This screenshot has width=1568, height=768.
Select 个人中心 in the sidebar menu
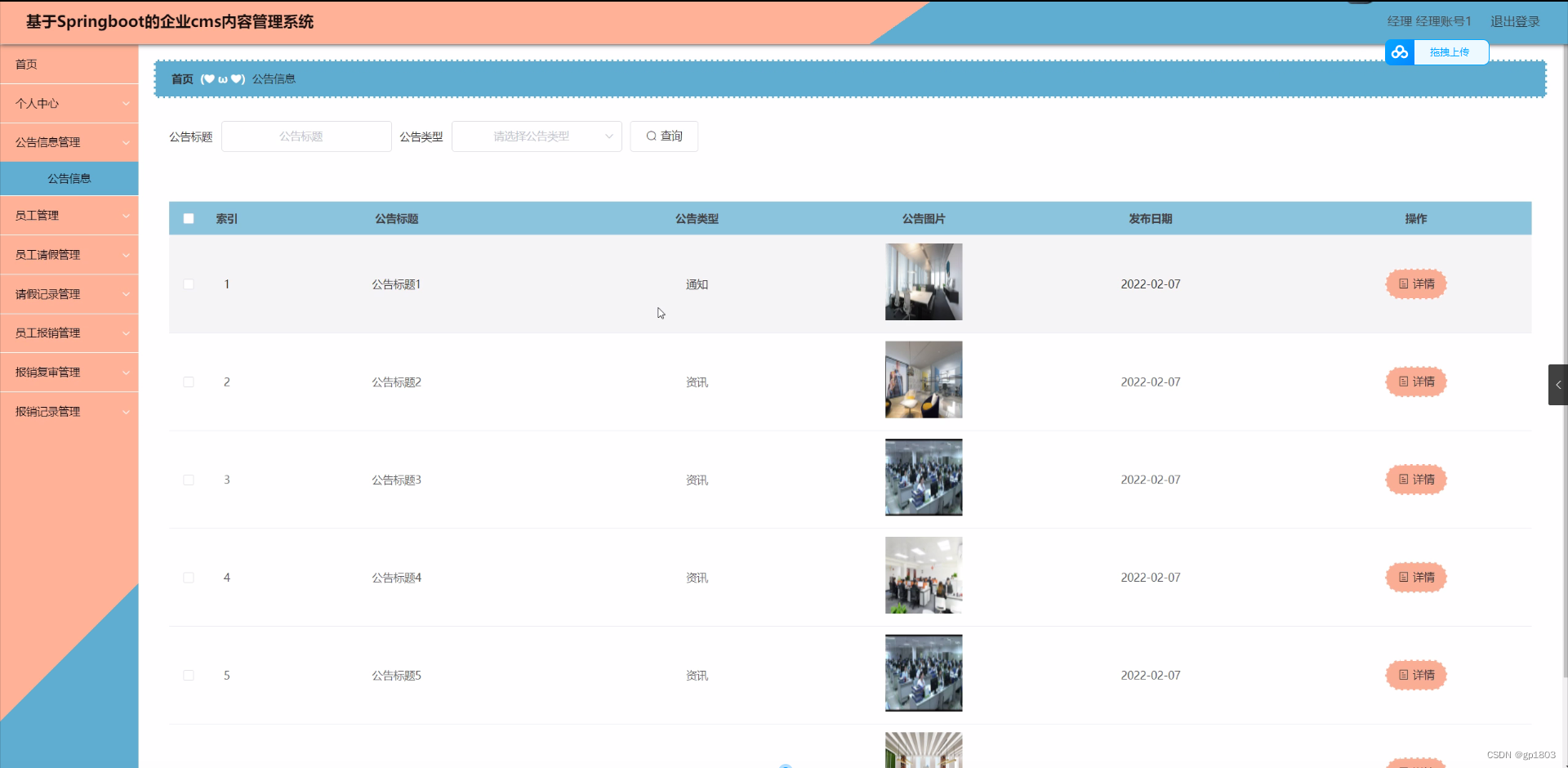69,104
